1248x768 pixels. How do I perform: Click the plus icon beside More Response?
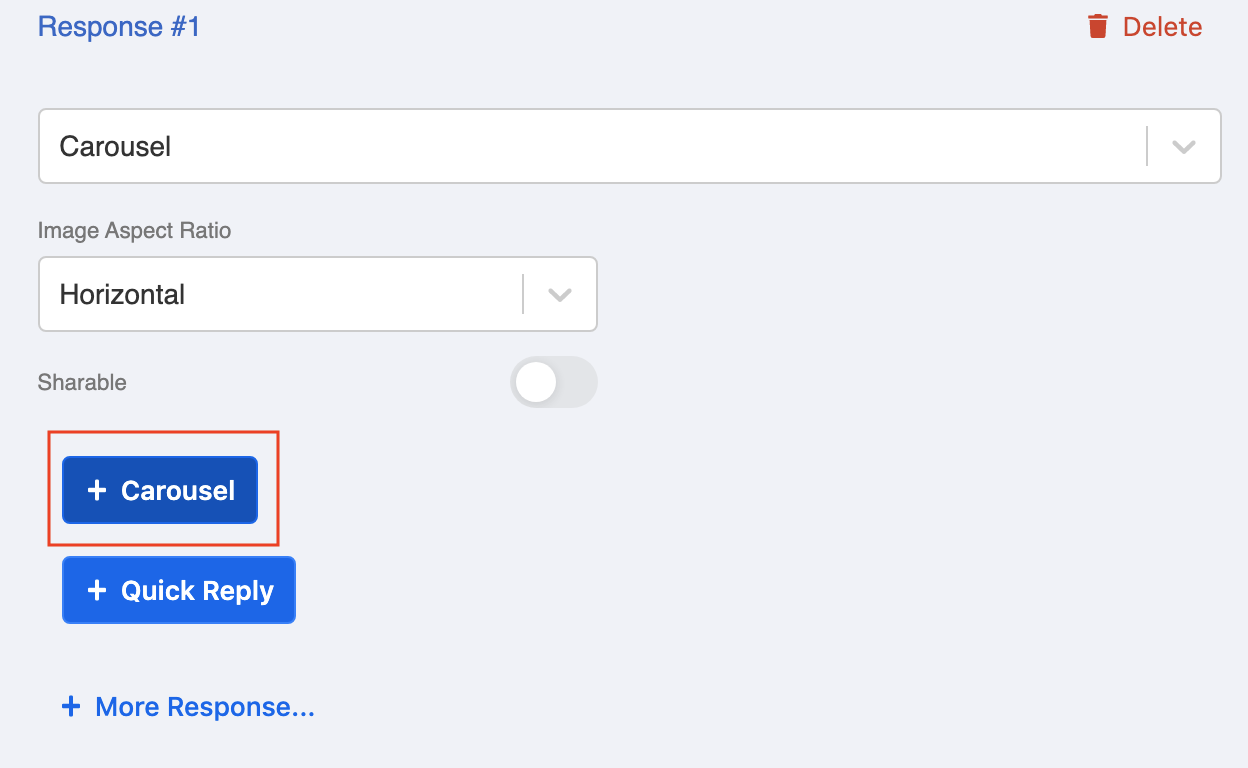coord(71,707)
